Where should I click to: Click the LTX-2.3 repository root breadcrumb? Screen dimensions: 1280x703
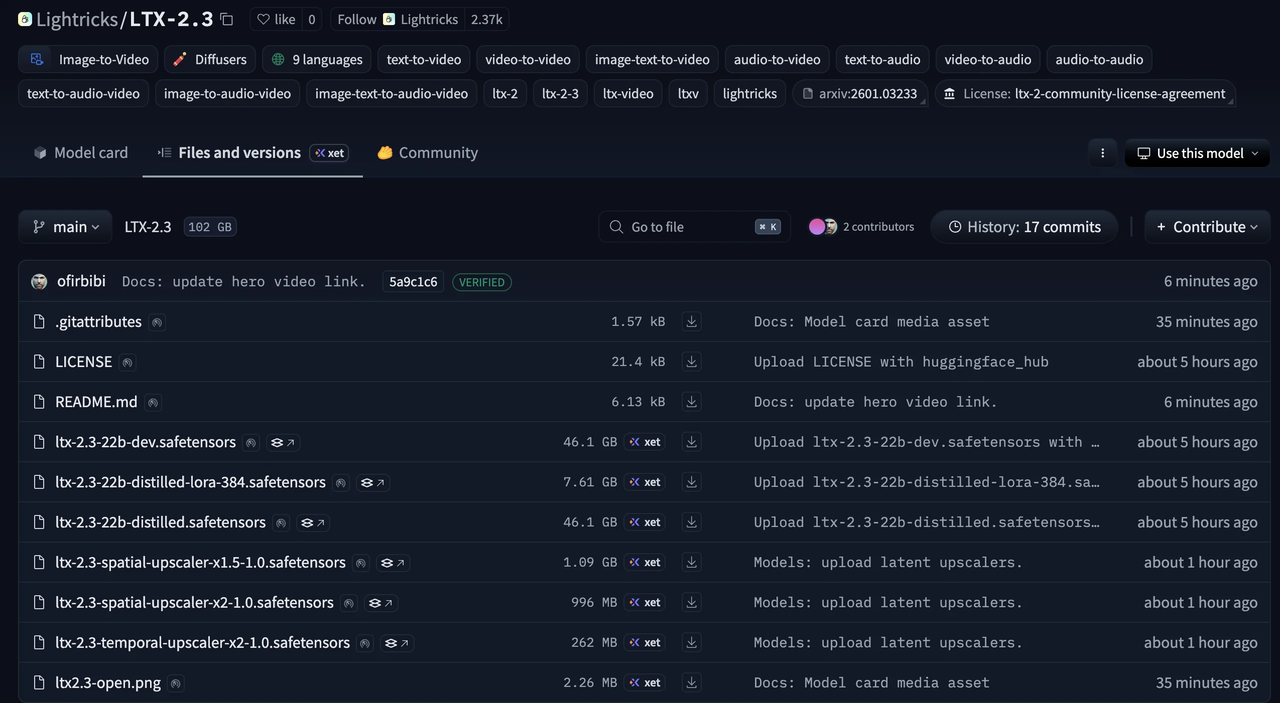(x=148, y=227)
